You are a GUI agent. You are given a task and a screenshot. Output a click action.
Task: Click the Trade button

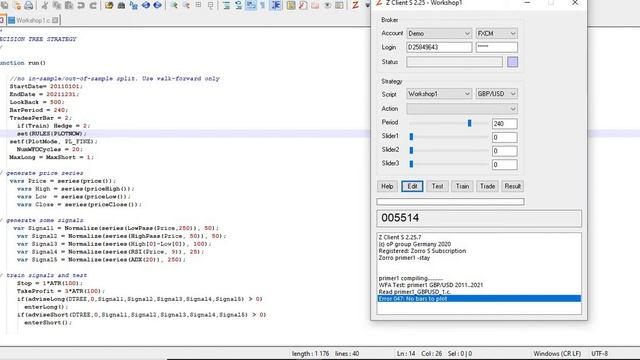click(487, 187)
